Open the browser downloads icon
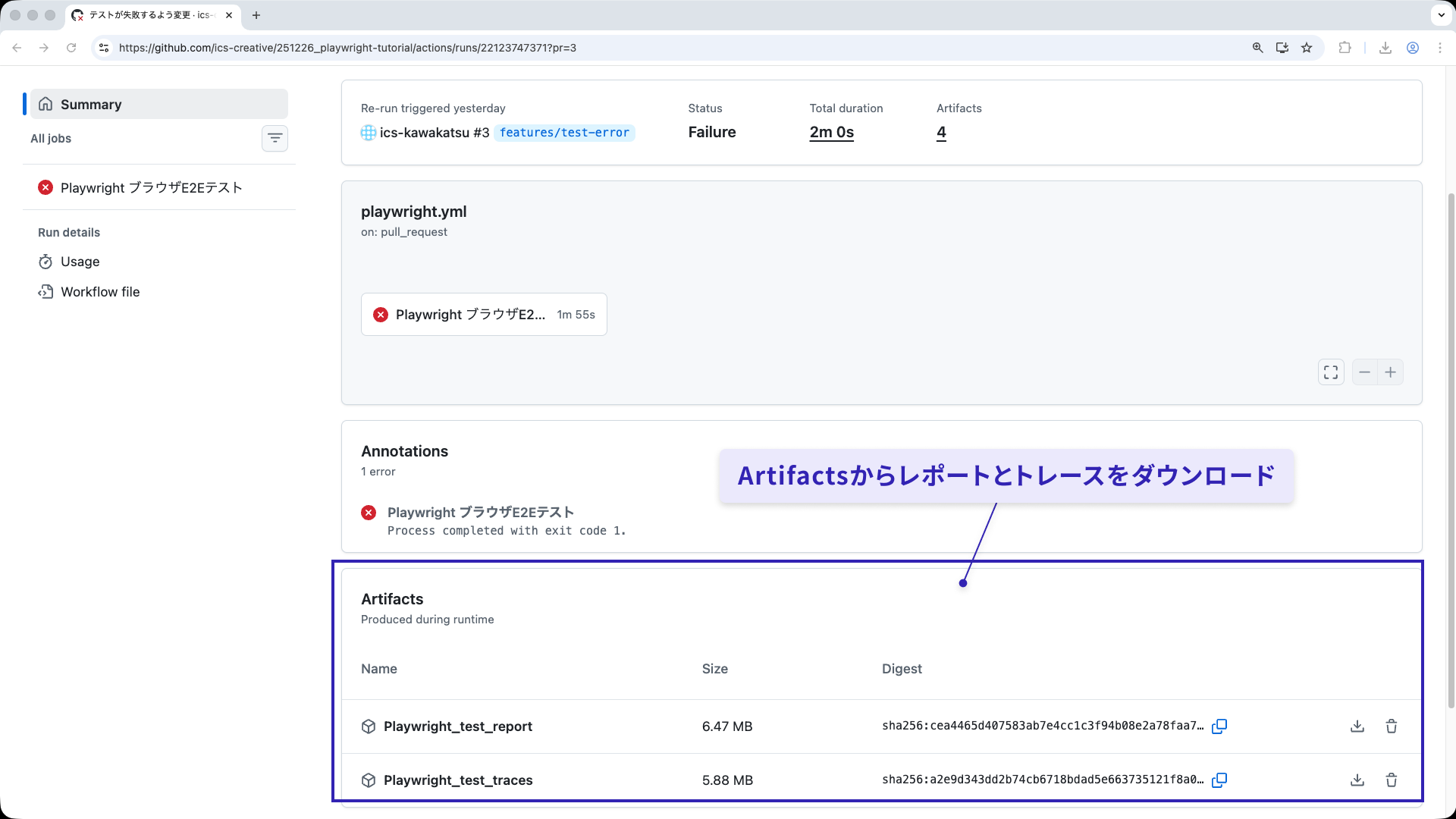 [x=1385, y=47]
